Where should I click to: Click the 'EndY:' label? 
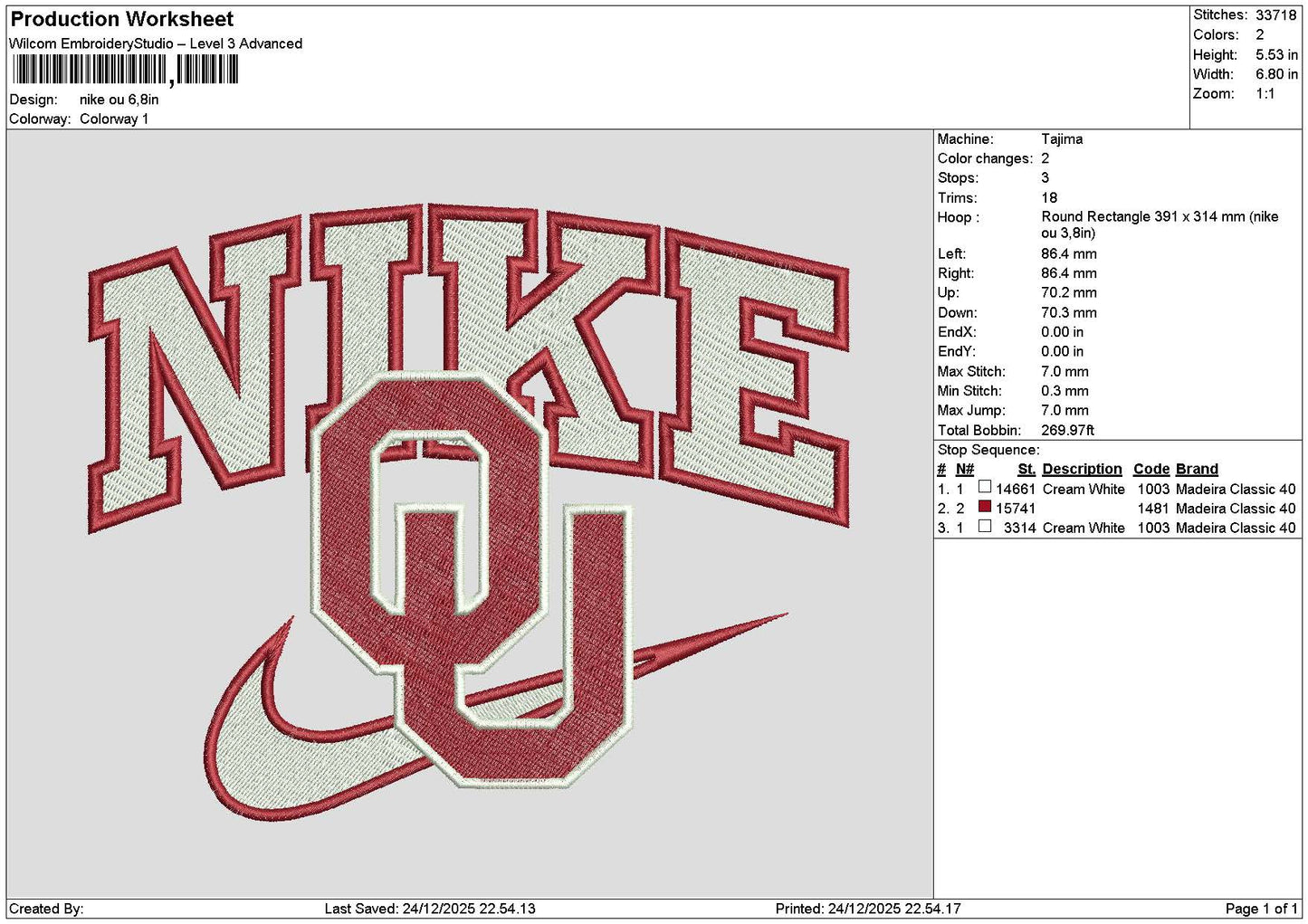[957, 351]
